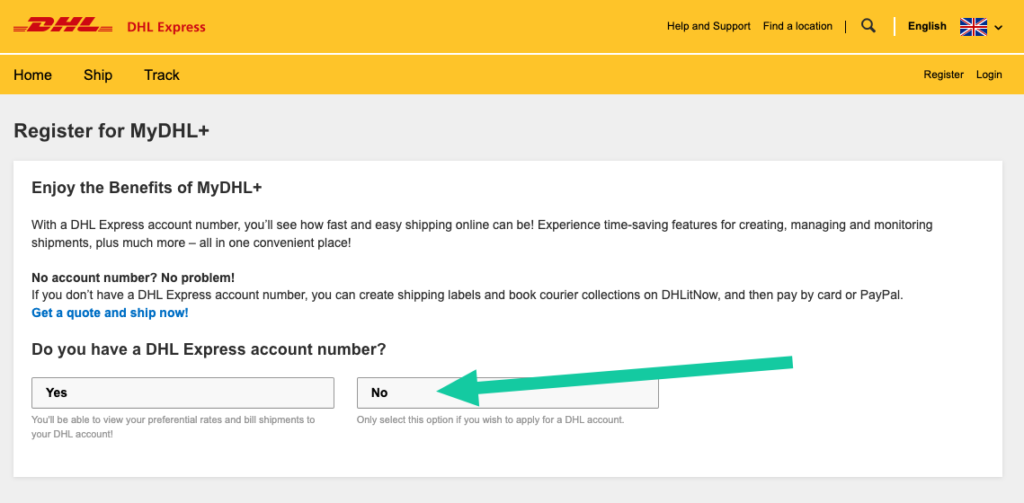This screenshot has height=503, width=1024.
Task: Click the Register link in navbar
Action: pyautogui.click(x=943, y=74)
